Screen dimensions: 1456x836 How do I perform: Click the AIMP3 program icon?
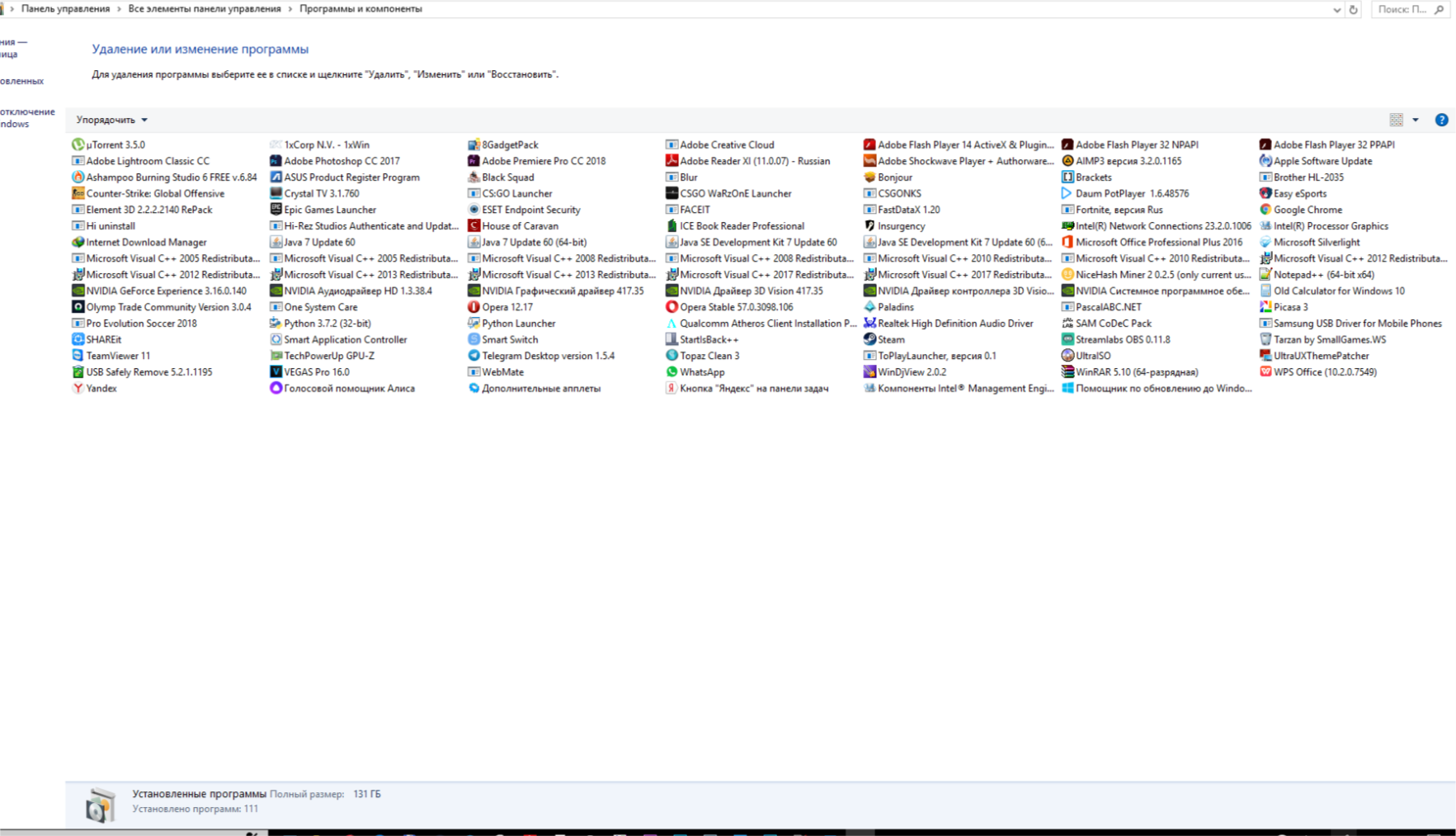coord(1067,161)
